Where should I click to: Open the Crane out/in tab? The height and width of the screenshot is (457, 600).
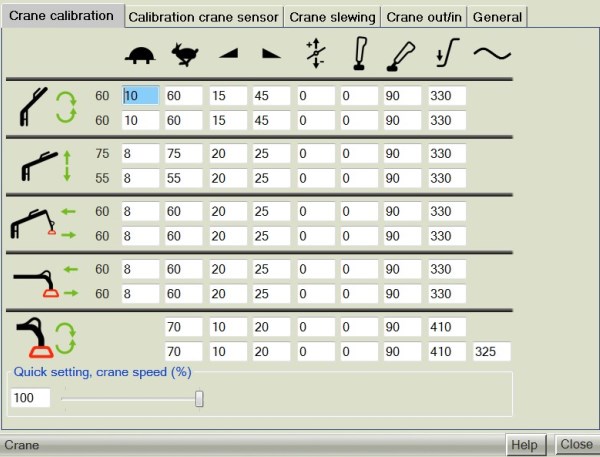tap(423, 17)
